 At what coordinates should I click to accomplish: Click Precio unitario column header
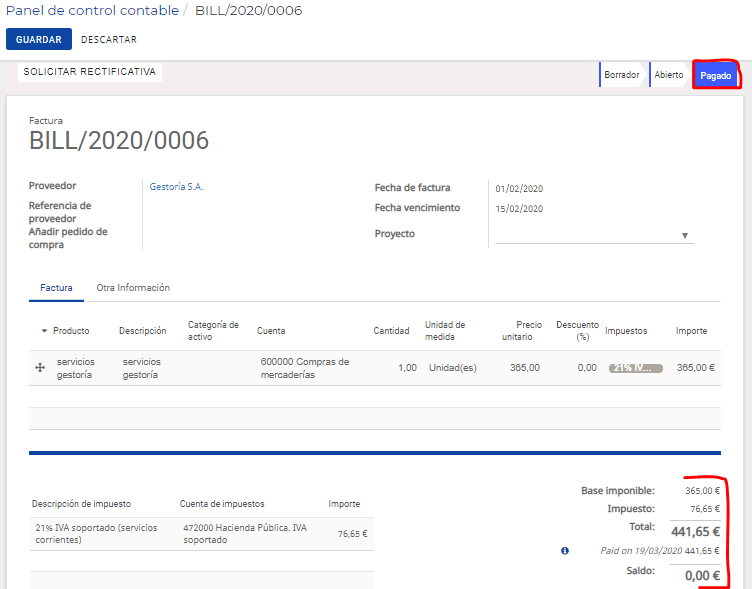pos(522,331)
